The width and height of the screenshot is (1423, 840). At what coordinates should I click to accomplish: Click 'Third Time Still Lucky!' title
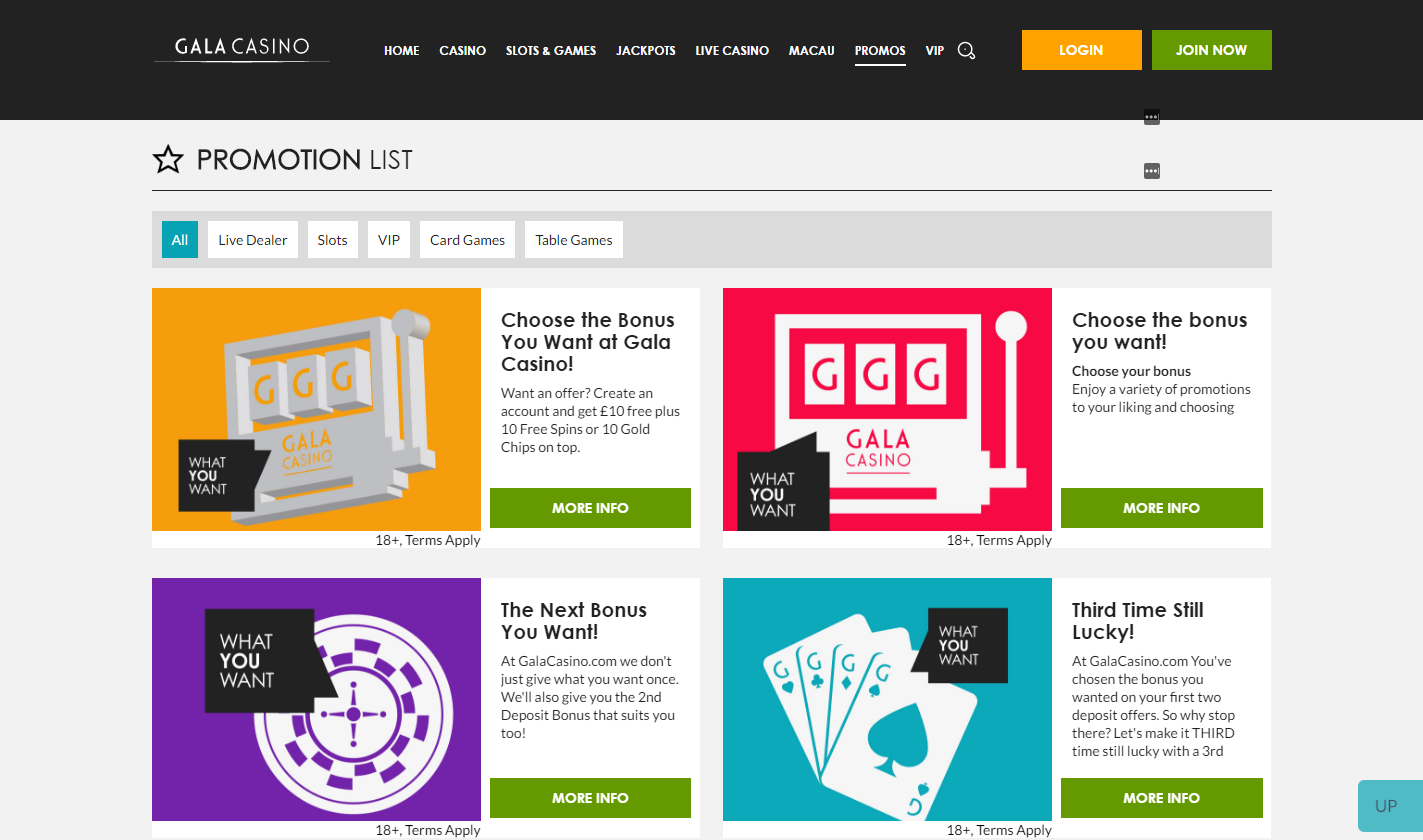pyautogui.click(x=1138, y=621)
